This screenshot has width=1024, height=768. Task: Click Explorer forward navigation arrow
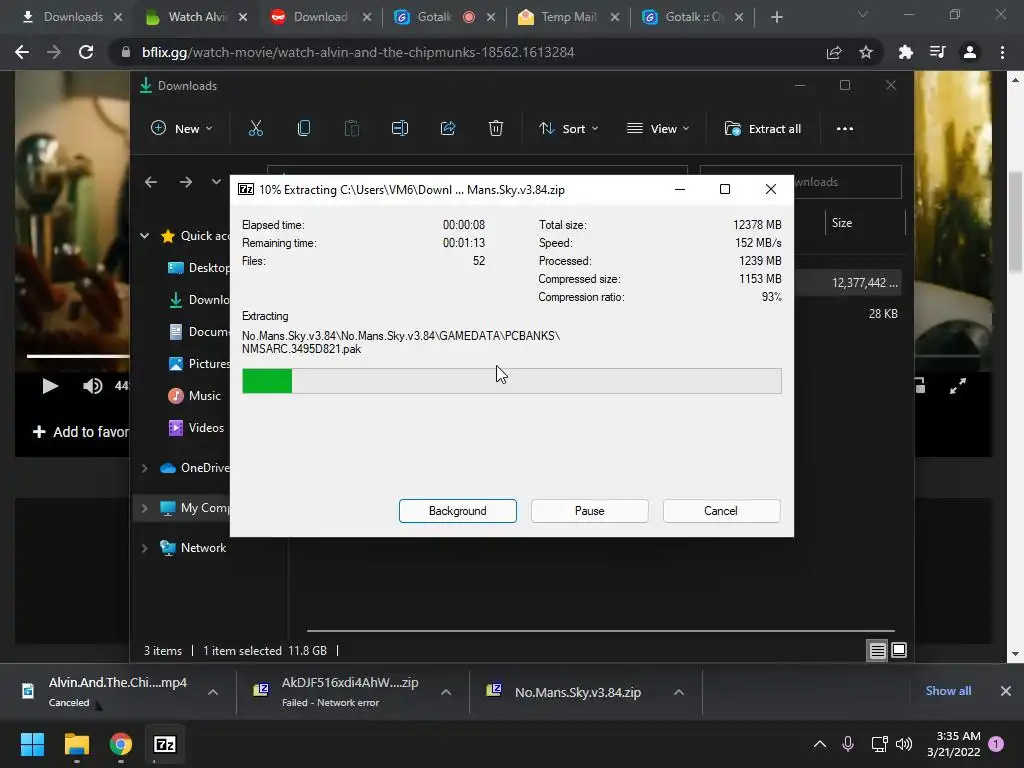pyautogui.click(x=185, y=182)
